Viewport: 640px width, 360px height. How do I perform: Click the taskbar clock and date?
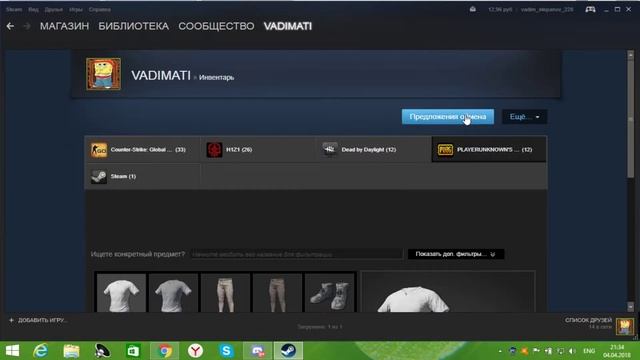click(x=617, y=351)
